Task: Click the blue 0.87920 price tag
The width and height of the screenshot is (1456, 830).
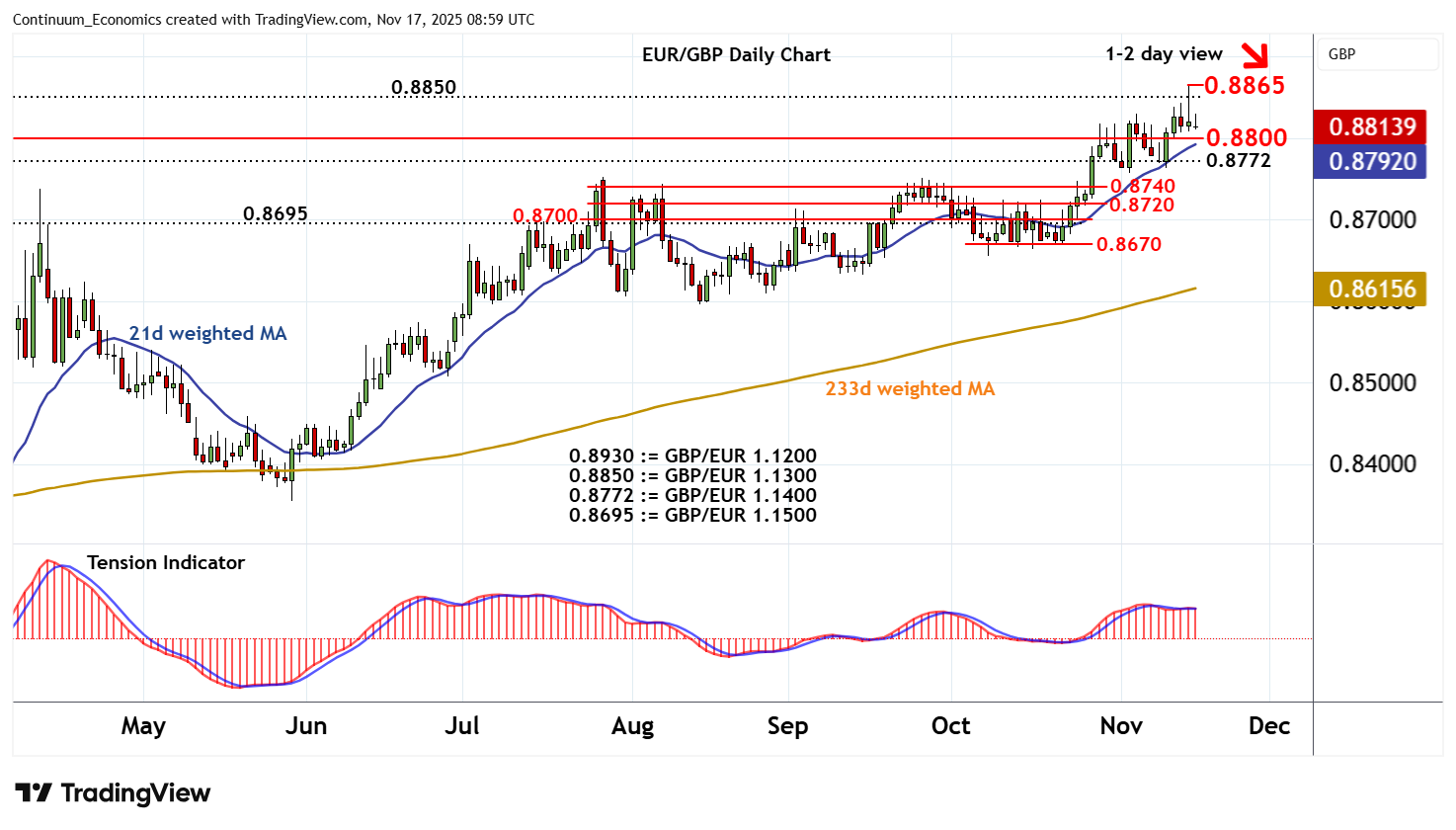Action: (1371, 161)
